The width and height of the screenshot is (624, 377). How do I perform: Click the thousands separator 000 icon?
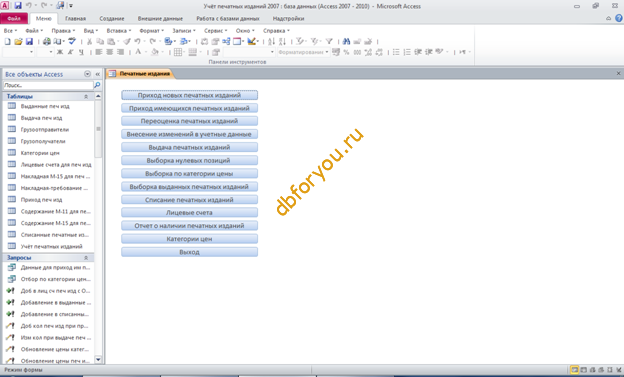[357, 52]
